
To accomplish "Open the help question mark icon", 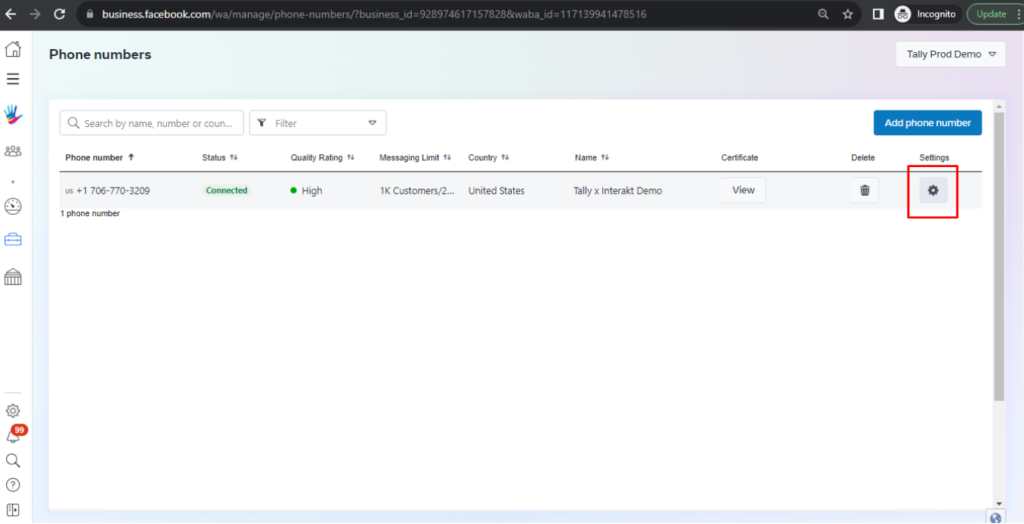I will (13, 485).
